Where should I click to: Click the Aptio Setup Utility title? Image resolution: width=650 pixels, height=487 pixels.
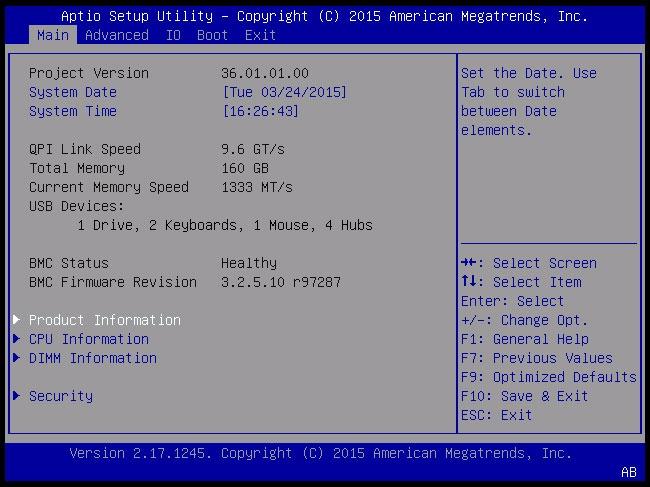coord(325,16)
